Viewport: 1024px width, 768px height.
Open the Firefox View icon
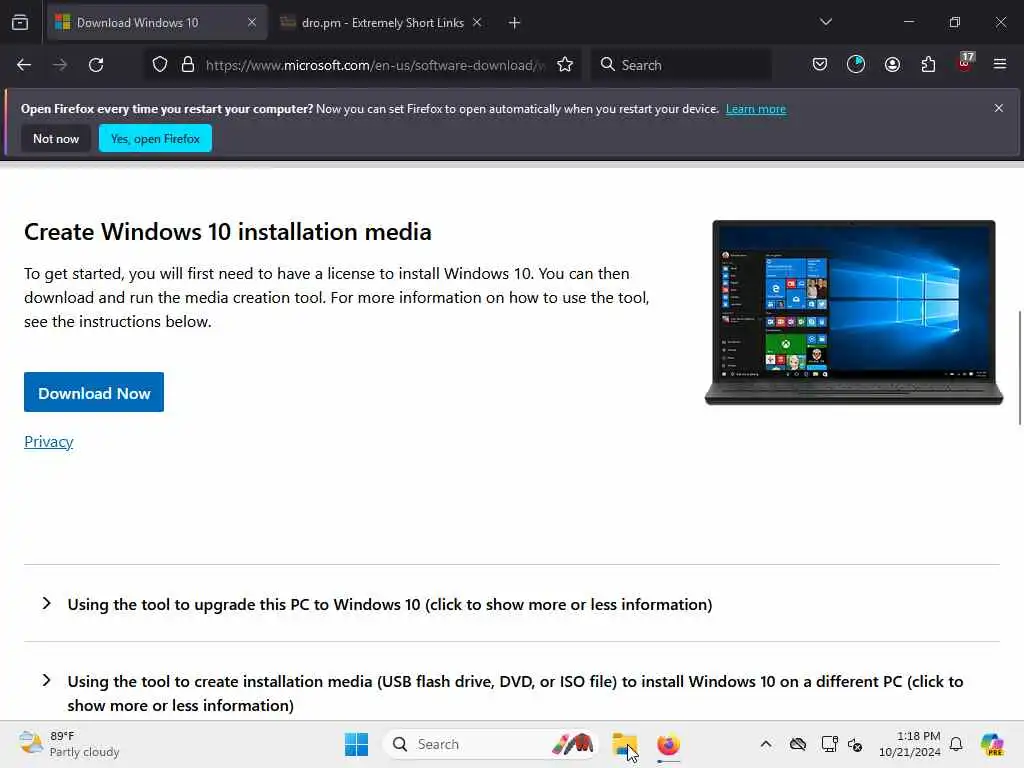click(x=20, y=22)
